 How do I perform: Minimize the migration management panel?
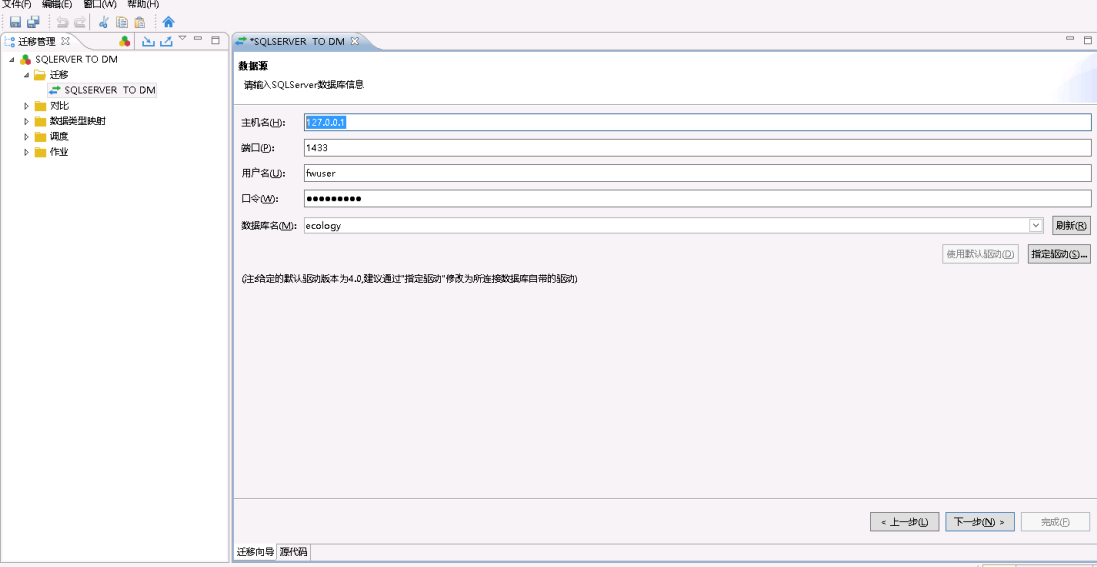pyautogui.click(x=198, y=39)
